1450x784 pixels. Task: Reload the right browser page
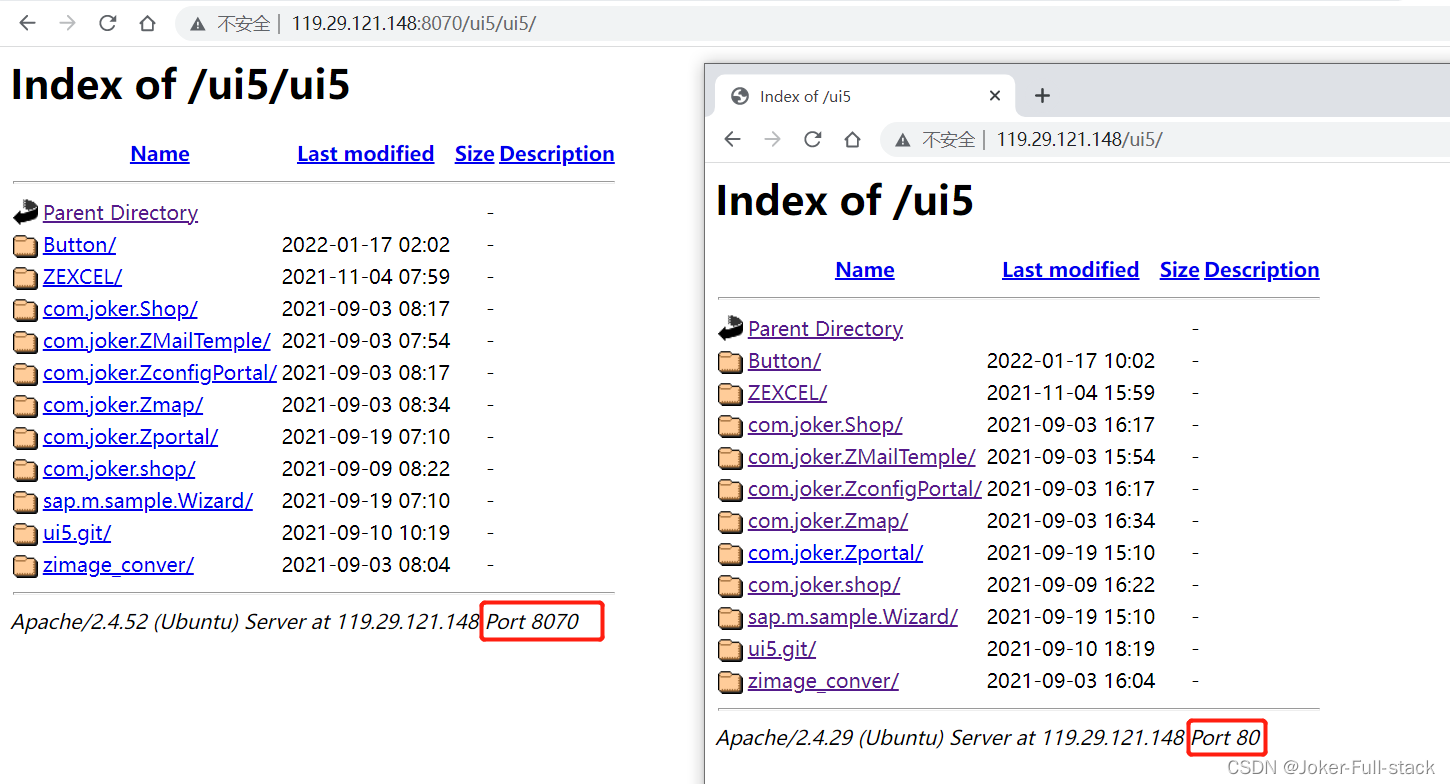(x=812, y=139)
